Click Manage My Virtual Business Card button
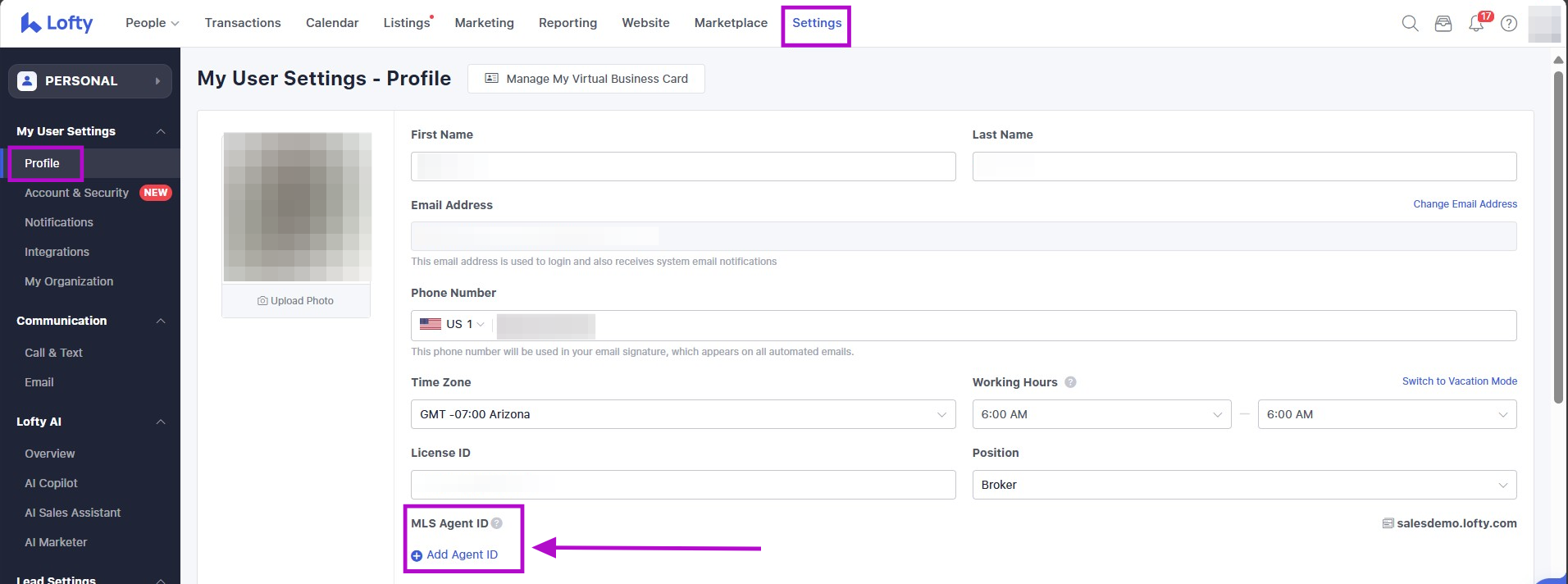 point(586,79)
